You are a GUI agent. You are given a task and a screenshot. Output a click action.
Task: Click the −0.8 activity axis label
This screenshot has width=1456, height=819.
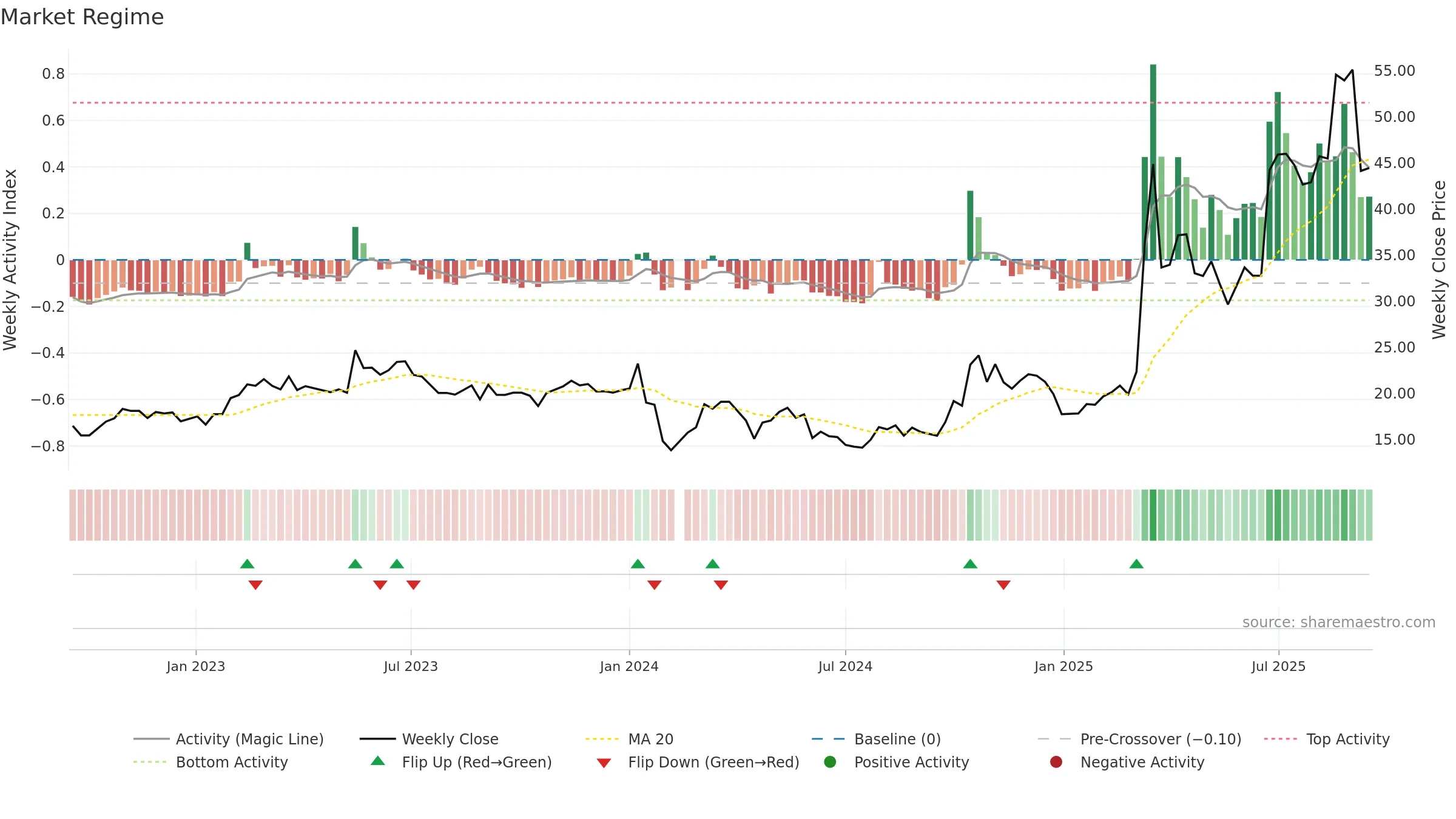point(47,446)
